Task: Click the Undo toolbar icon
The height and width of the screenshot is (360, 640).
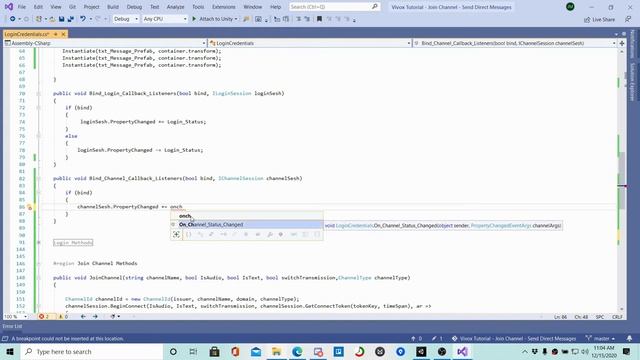Action: [x=83, y=19]
